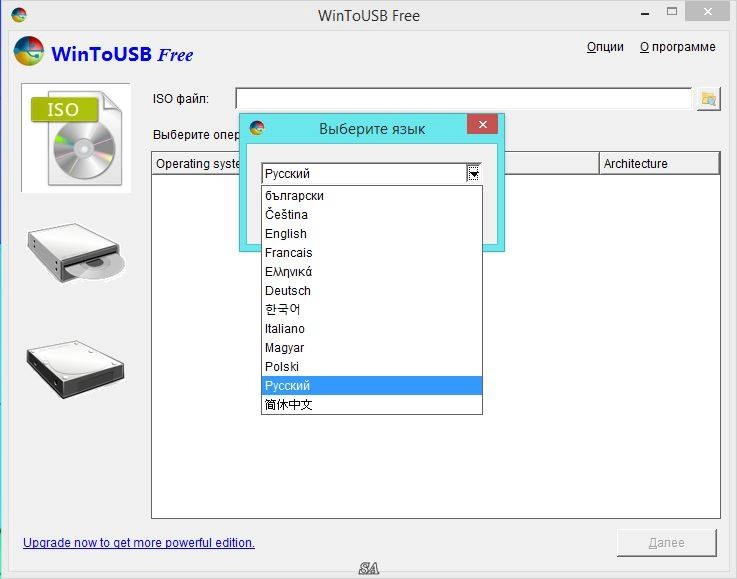Maximize the WinToUSB Free window
This screenshot has height=579, width=737.
coord(672,12)
